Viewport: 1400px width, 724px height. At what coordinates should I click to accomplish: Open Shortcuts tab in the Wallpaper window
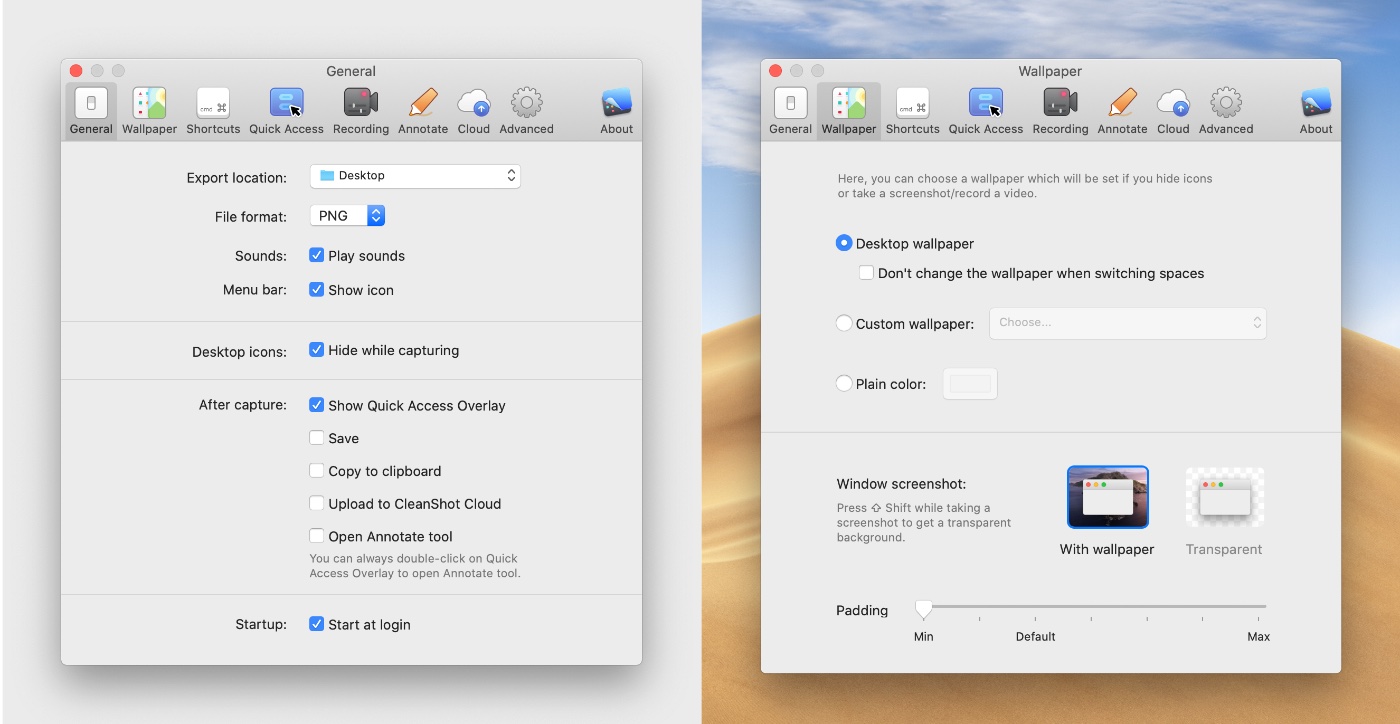pyautogui.click(x=912, y=111)
